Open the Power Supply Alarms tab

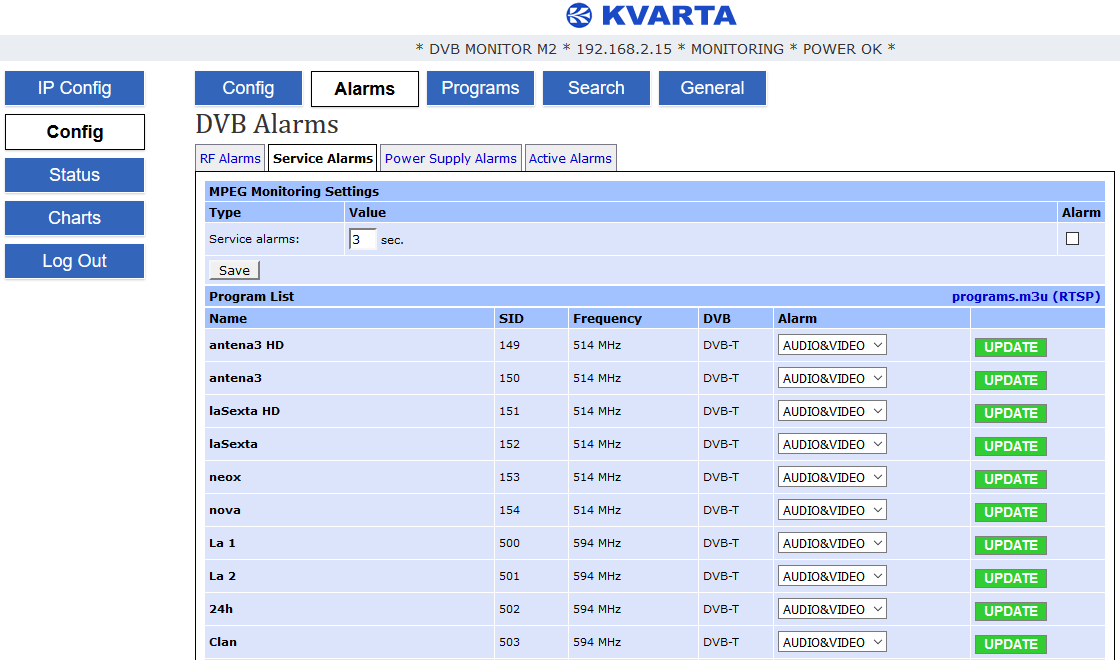coord(451,159)
